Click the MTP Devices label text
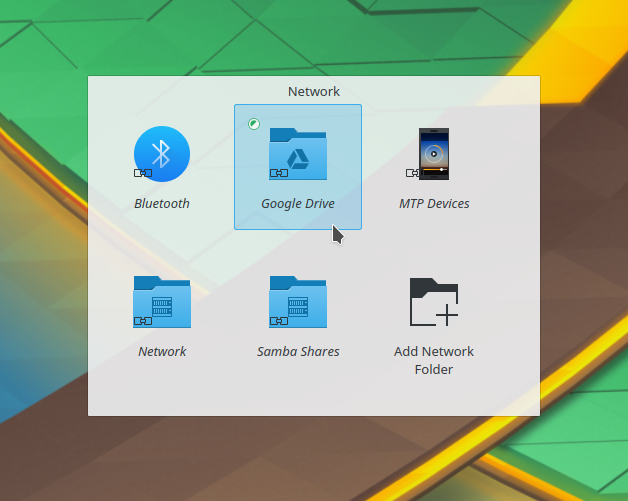This screenshot has height=501, width=628. tap(434, 203)
